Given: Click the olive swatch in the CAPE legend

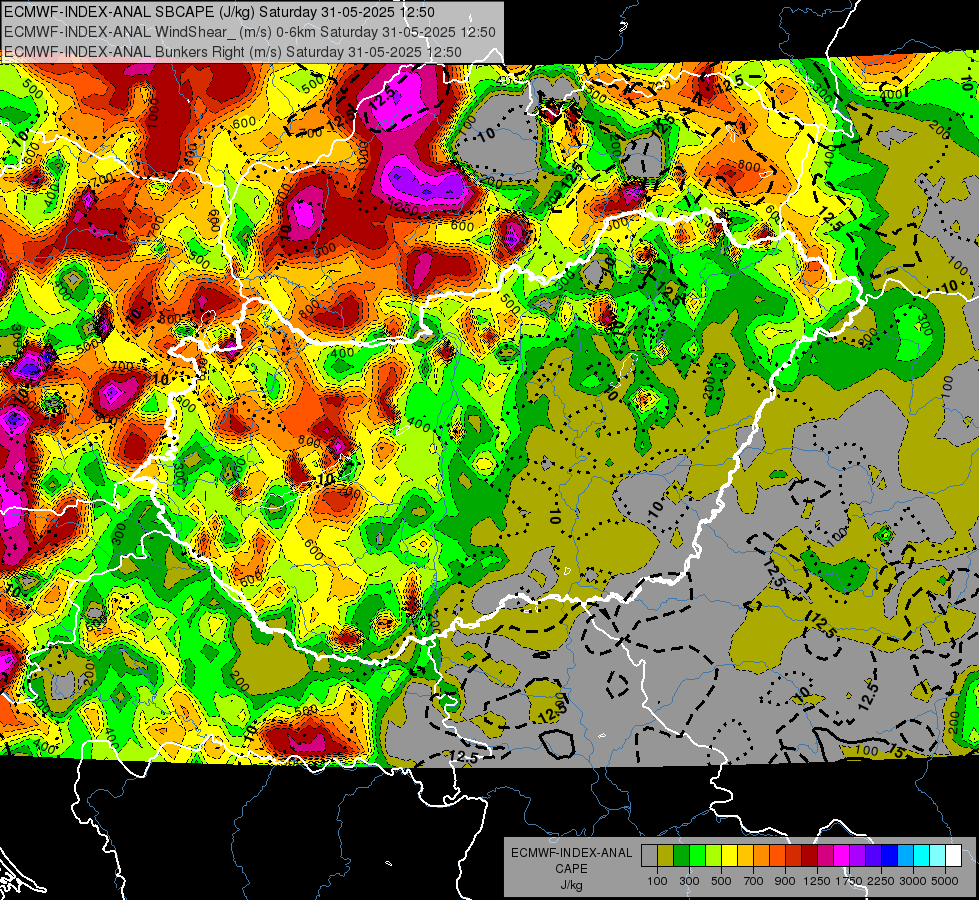Looking at the screenshot, I should coord(666,855).
